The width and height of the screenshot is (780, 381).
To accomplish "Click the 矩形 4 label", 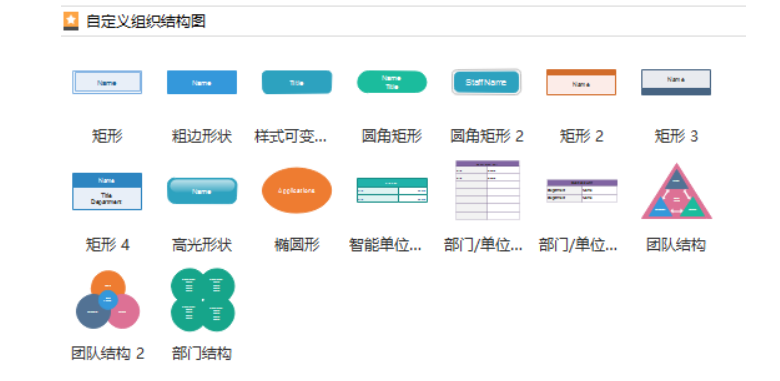I will pyautogui.click(x=107, y=245).
